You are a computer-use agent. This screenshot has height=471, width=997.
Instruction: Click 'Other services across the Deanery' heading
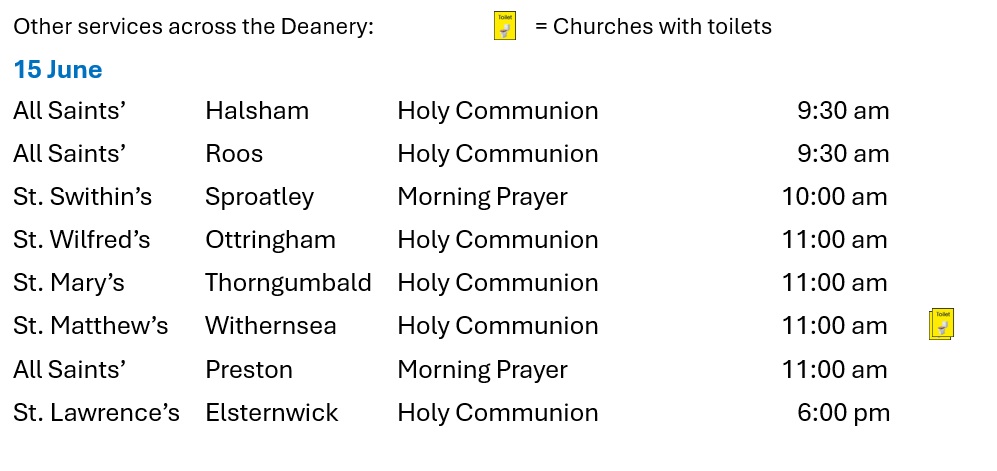click(193, 27)
